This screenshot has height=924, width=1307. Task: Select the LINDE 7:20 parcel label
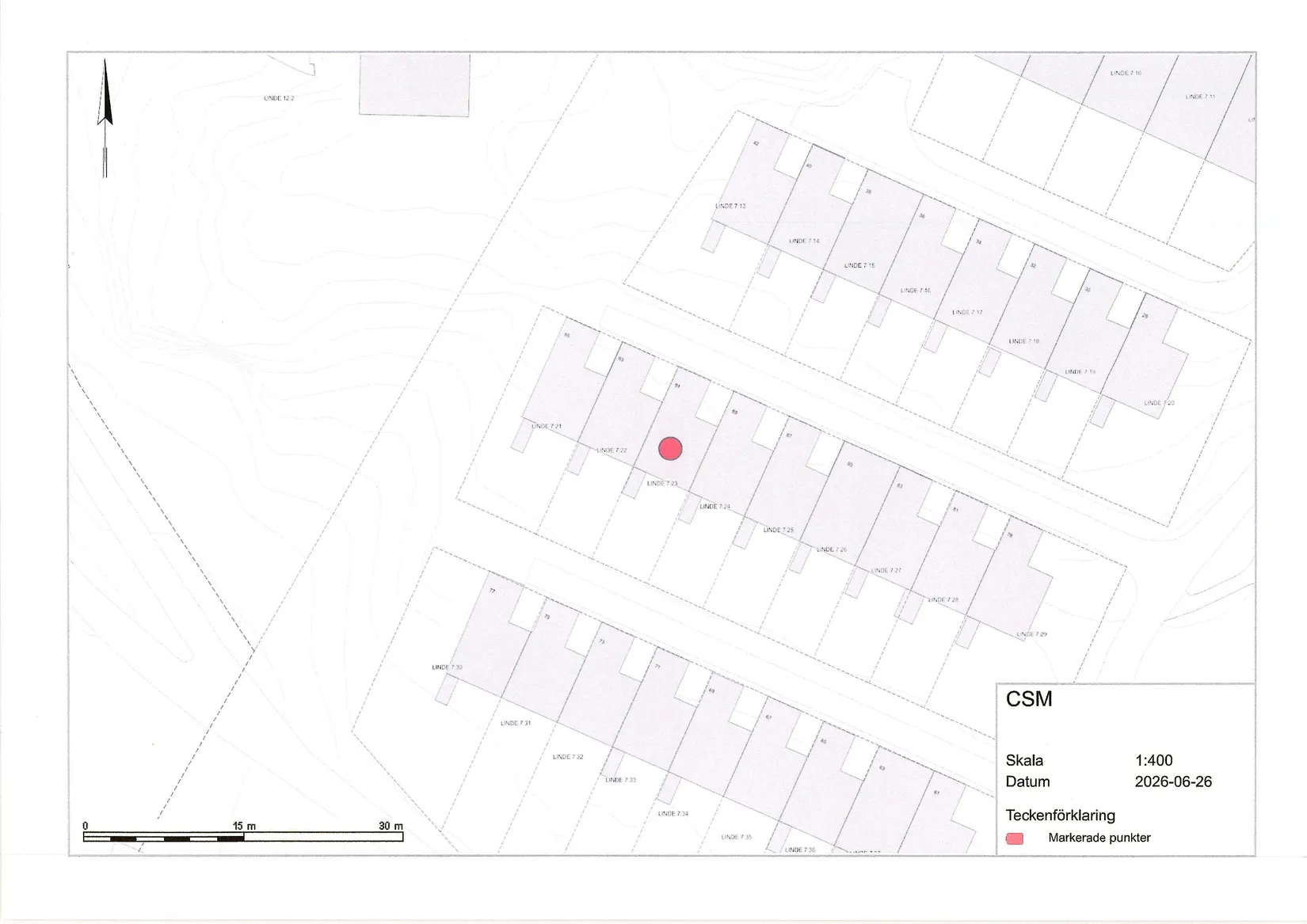[1159, 403]
